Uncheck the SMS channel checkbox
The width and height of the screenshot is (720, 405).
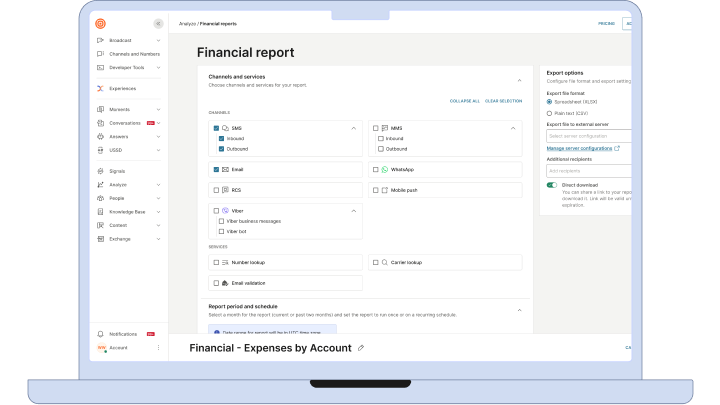click(x=216, y=128)
